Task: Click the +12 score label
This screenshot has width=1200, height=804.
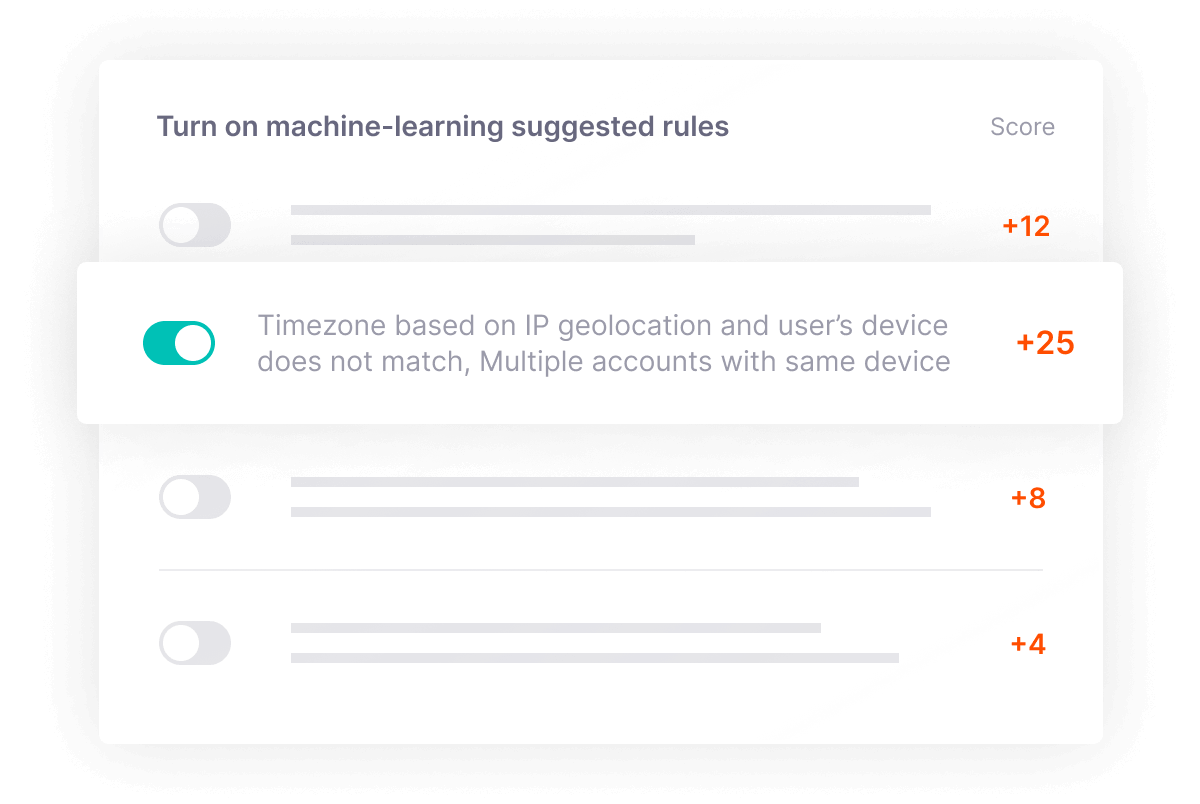Action: tap(1026, 225)
